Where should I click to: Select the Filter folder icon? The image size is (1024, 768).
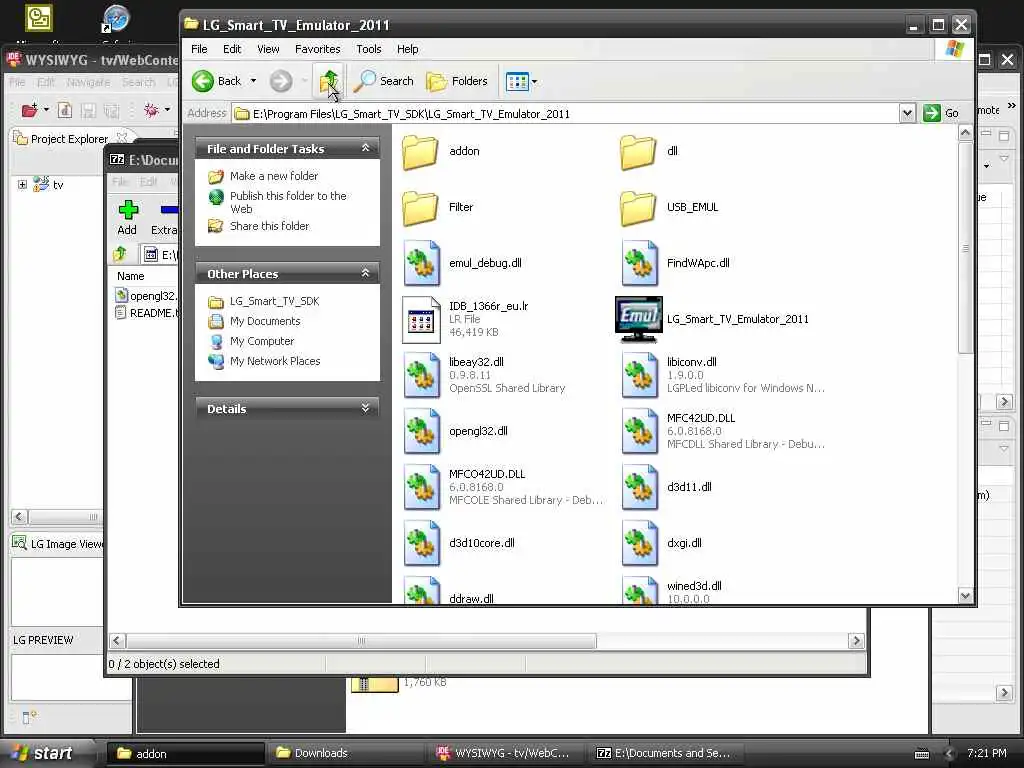pyautogui.click(x=420, y=208)
